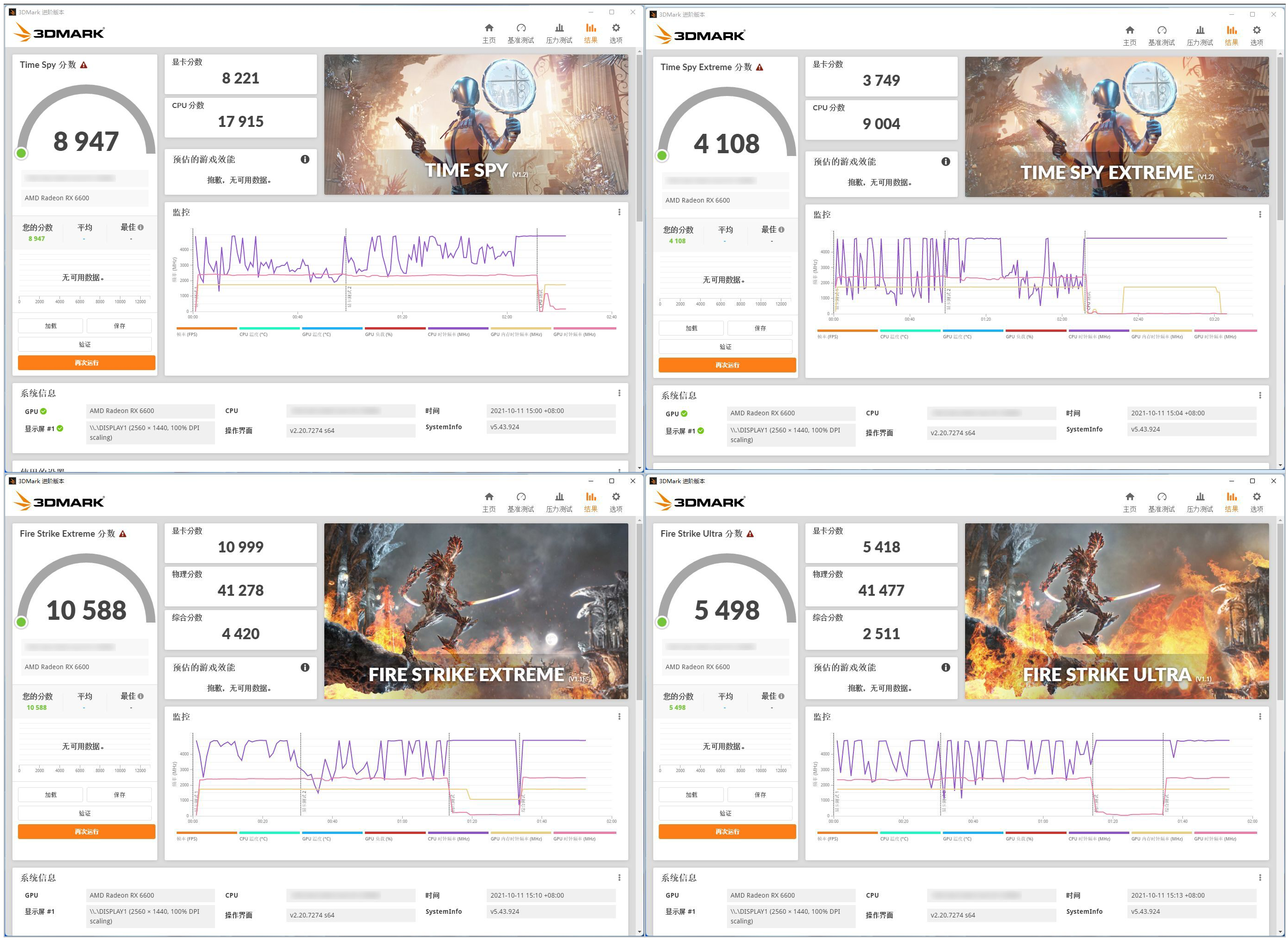Click Load button in Fire Strike Ultra window
The width and height of the screenshot is (1288, 941).
(x=691, y=795)
